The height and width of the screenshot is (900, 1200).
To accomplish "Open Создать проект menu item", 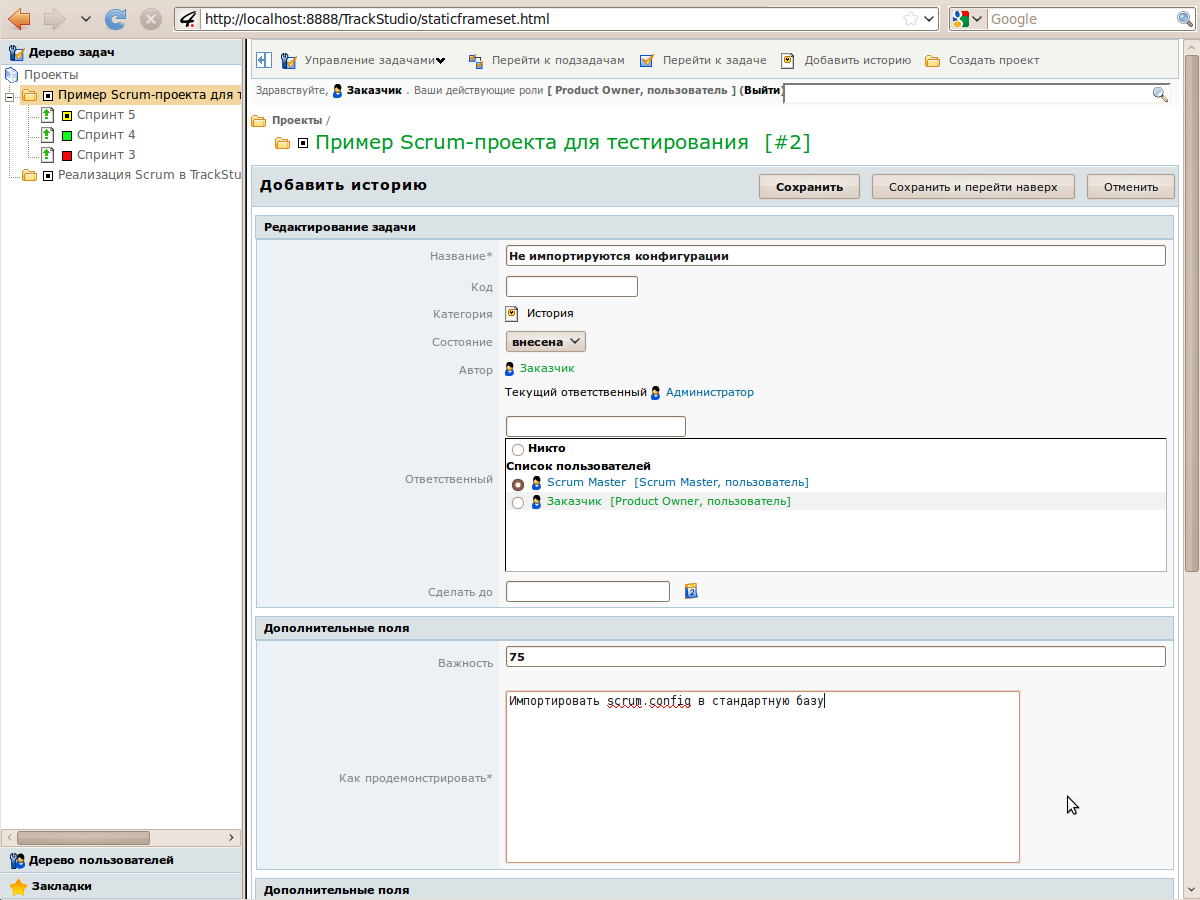I will tap(993, 60).
